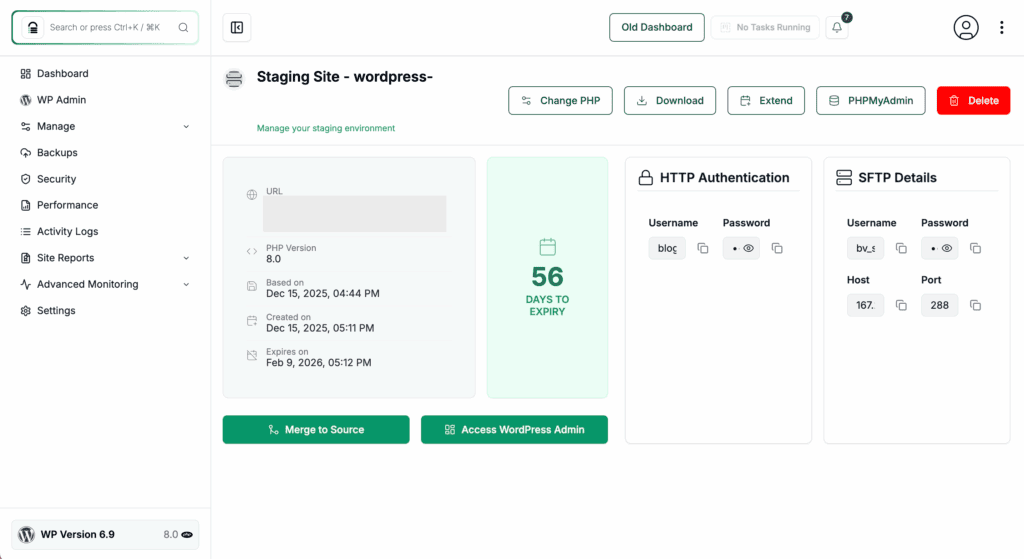Click the SFTP port value 288

pyautogui.click(x=940, y=305)
